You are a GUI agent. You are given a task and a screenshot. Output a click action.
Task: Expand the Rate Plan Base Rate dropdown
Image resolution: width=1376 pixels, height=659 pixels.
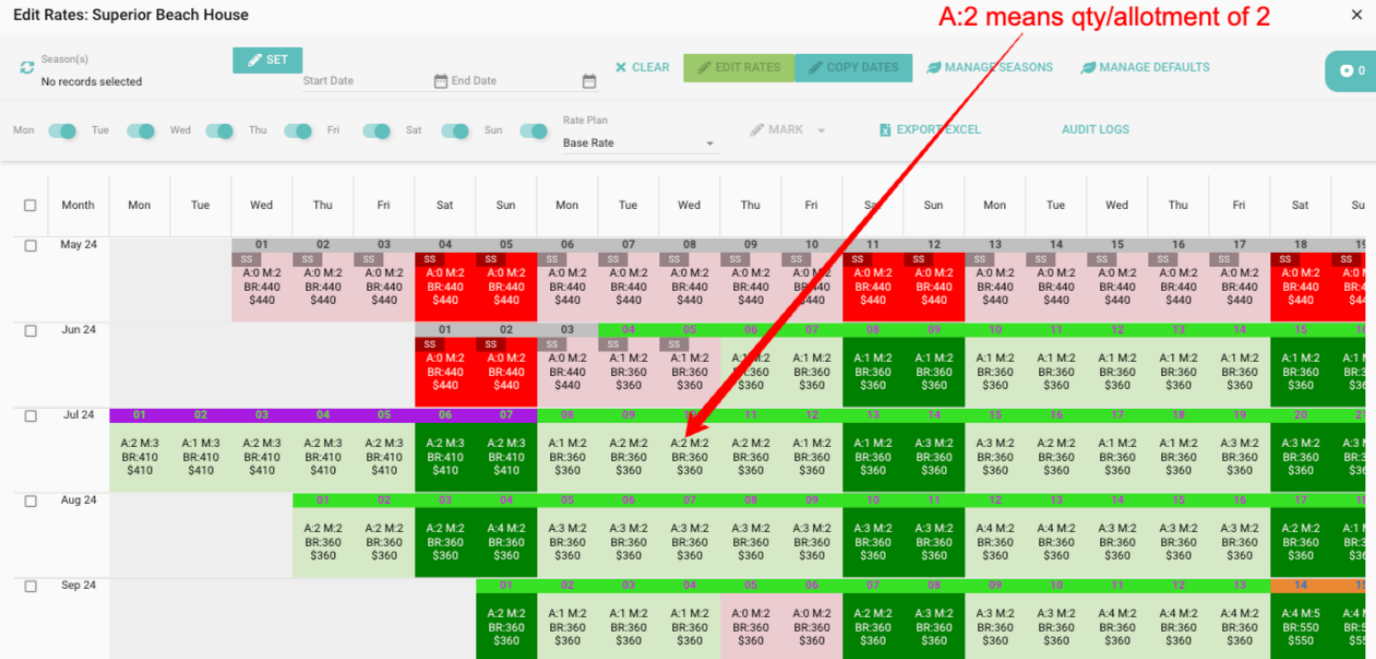click(x=710, y=144)
